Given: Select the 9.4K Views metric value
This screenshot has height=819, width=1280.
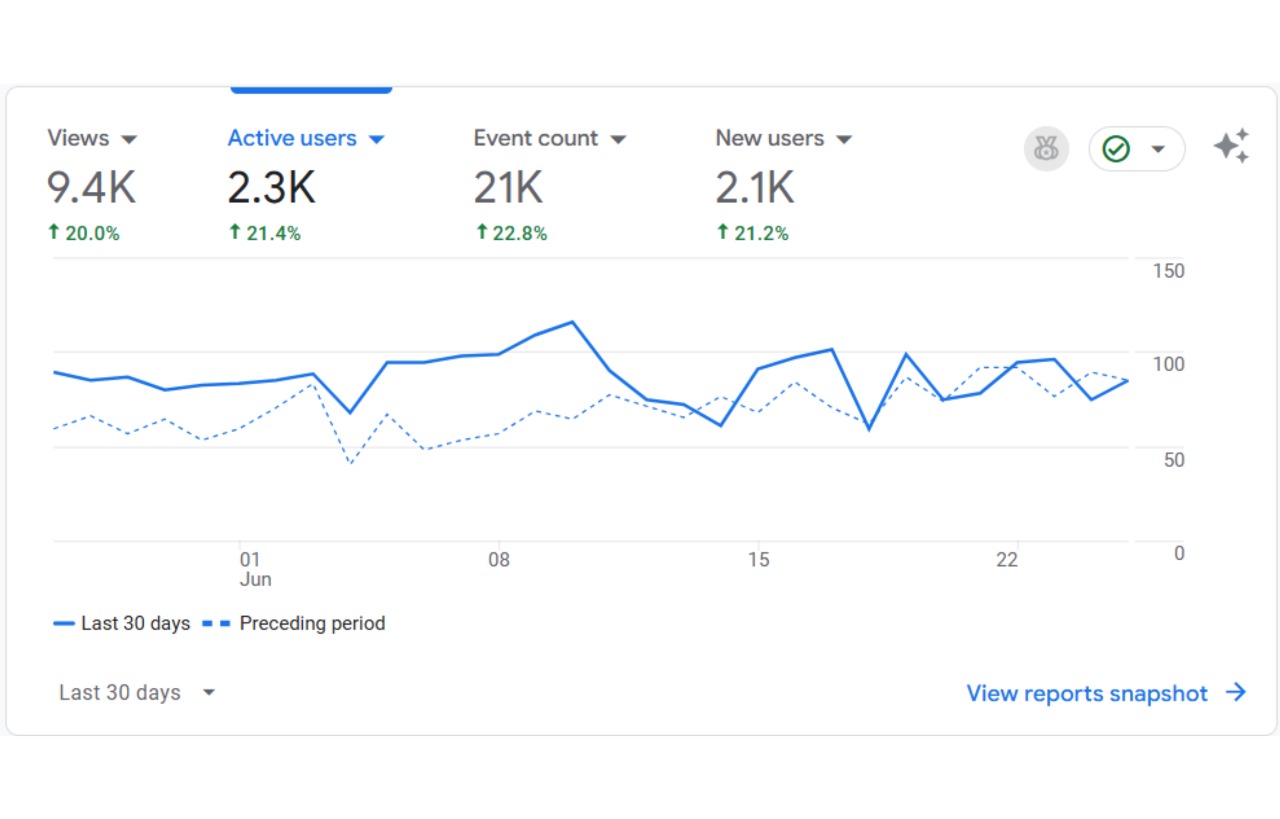Looking at the screenshot, I should pyautogui.click(x=92, y=187).
